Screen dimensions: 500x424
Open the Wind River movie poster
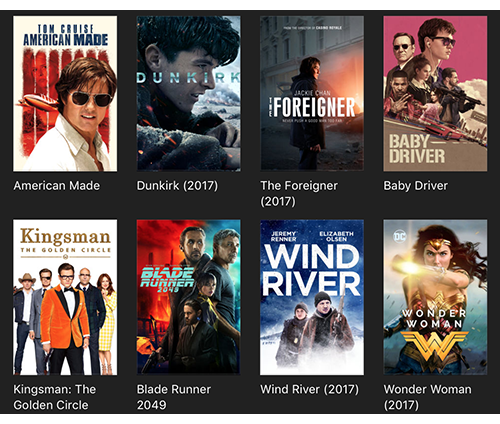[x=312, y=297]
